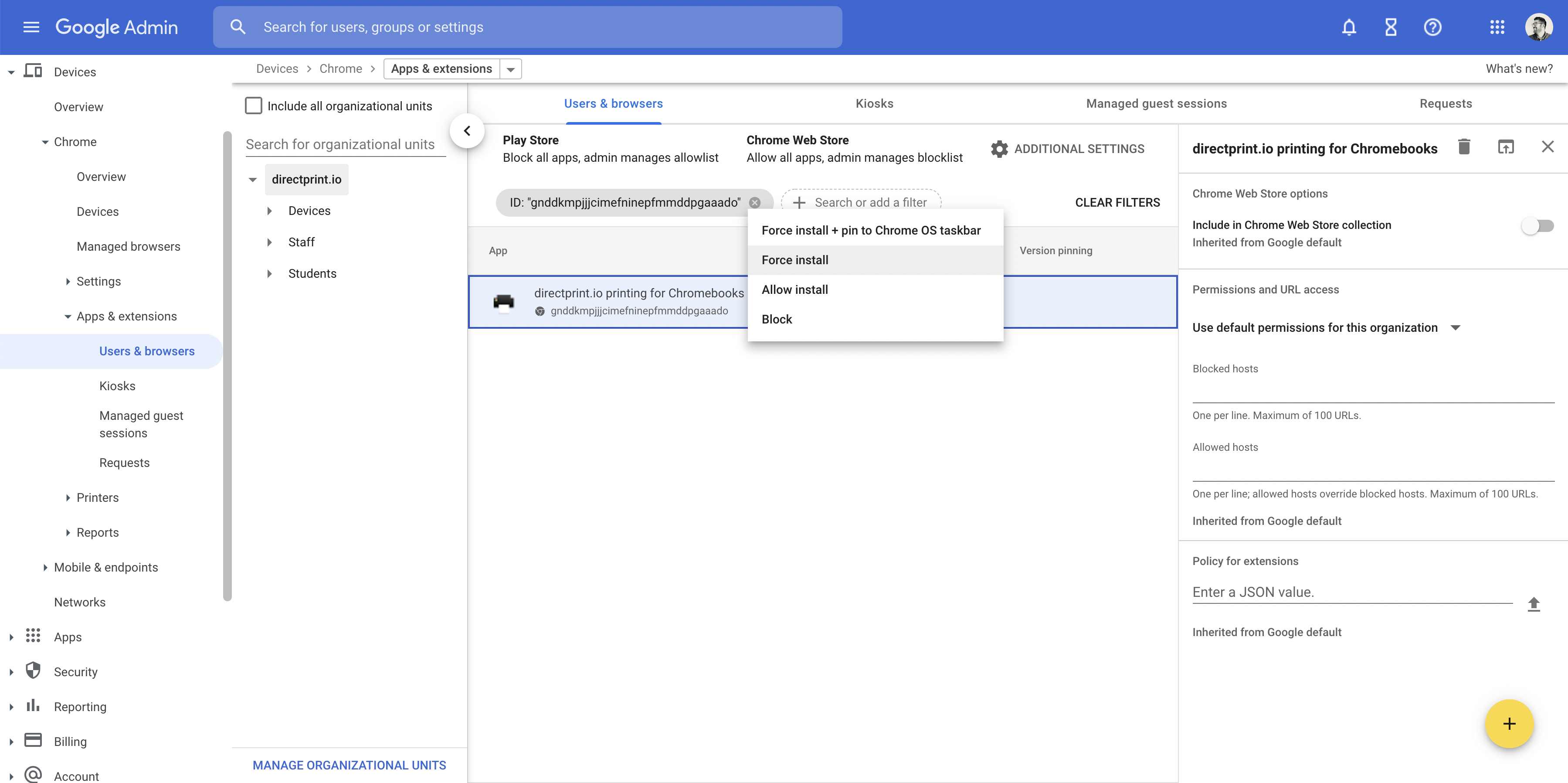Open the What's new? link
Screen dimensions: 1568x783
[x=1519, y=69]
